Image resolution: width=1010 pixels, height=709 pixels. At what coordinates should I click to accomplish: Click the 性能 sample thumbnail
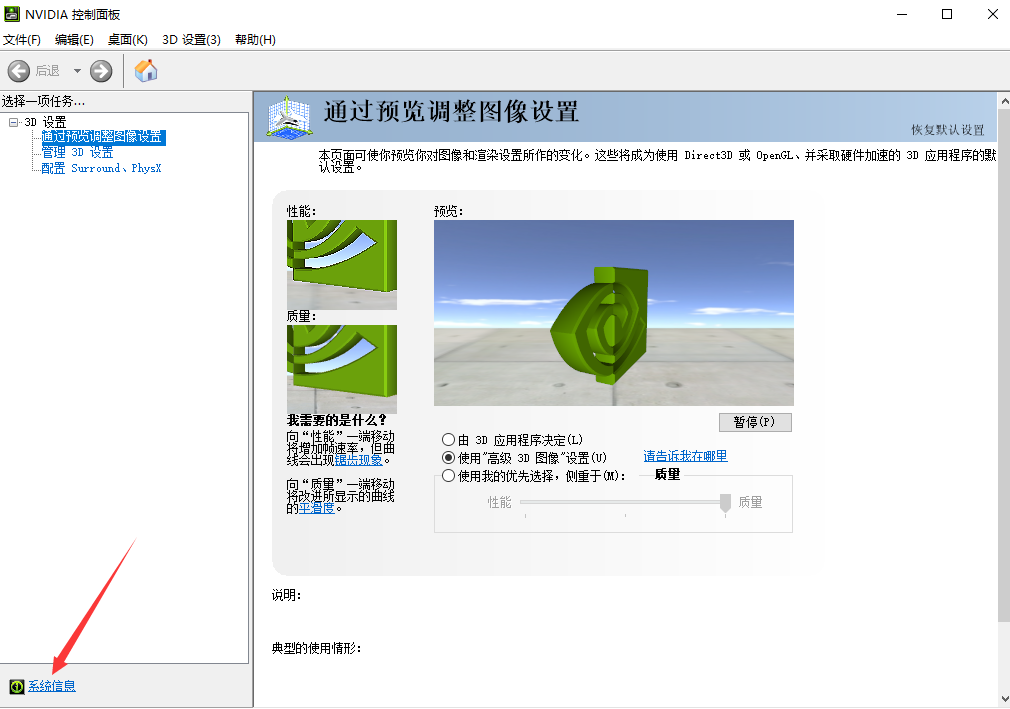pos(342,265)
